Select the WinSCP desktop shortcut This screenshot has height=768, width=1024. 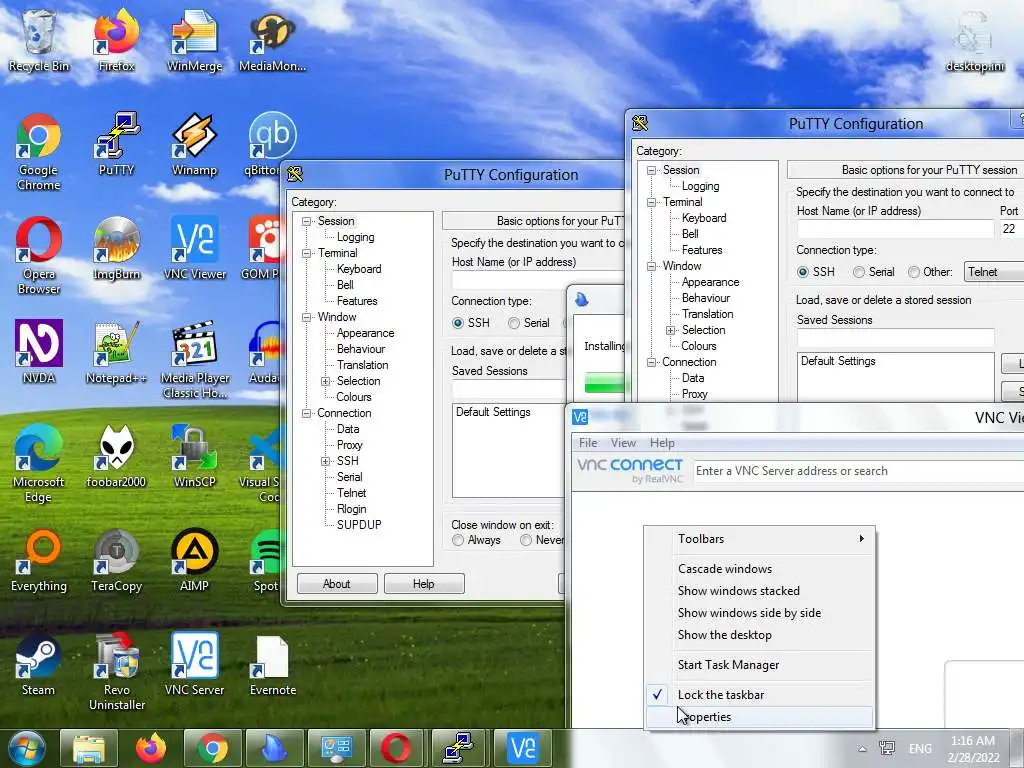point(194,456)
